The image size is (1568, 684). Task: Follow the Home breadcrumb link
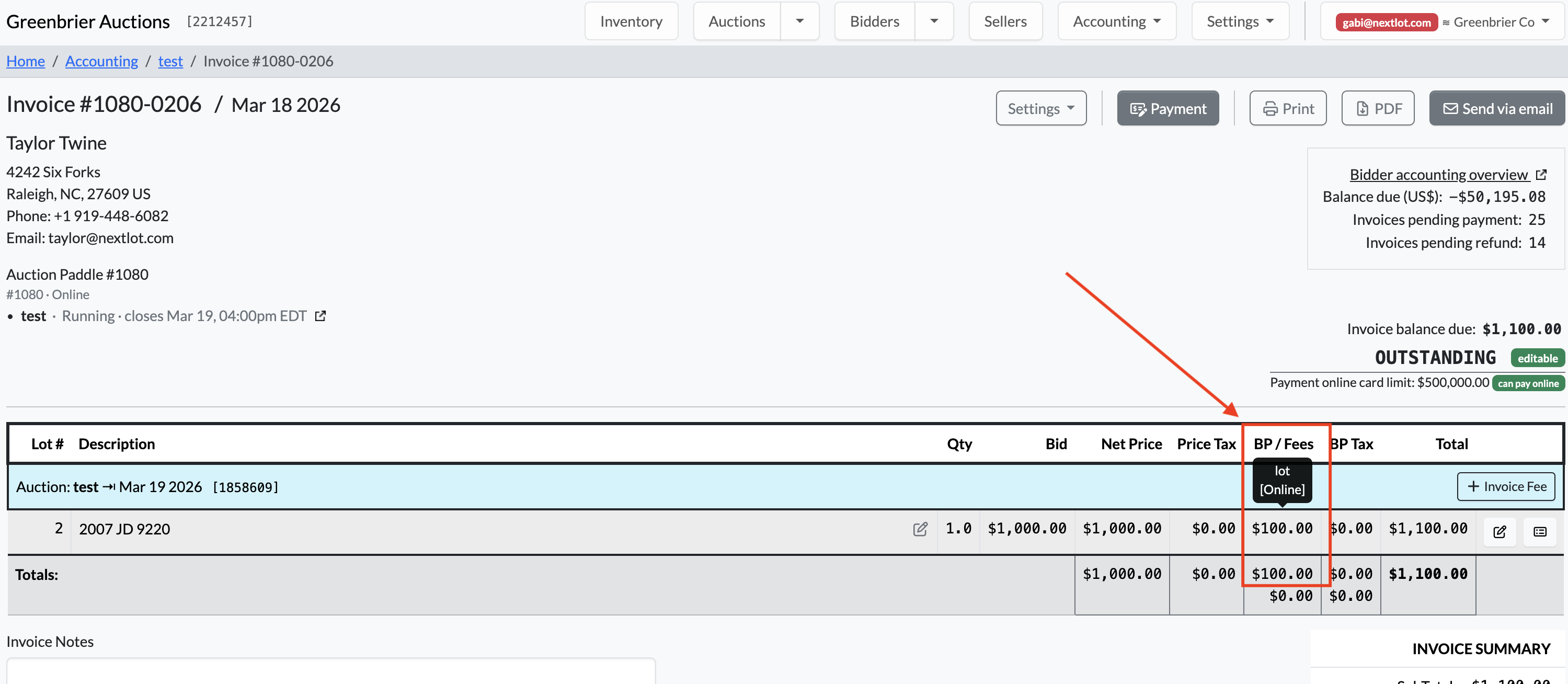point(26,61)
